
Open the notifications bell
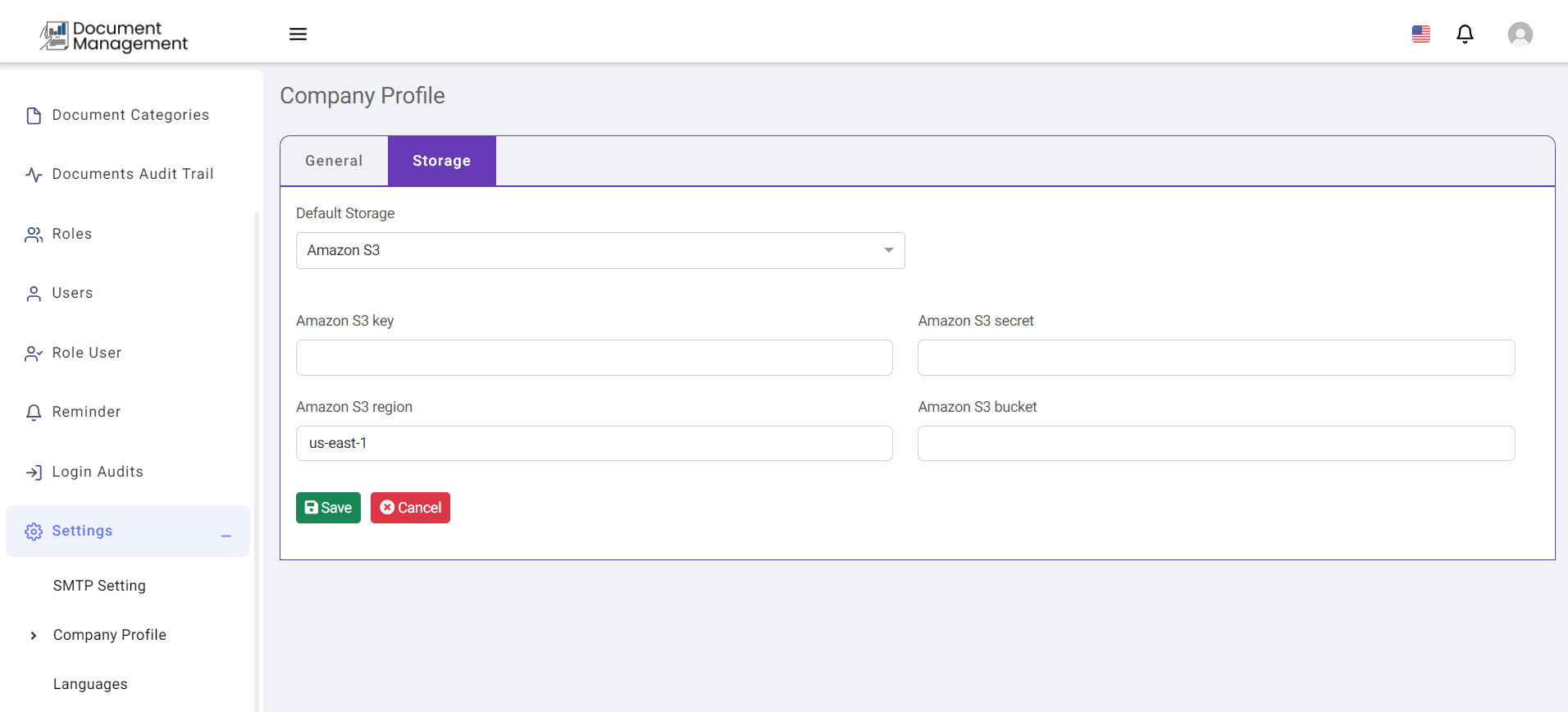1465,34
